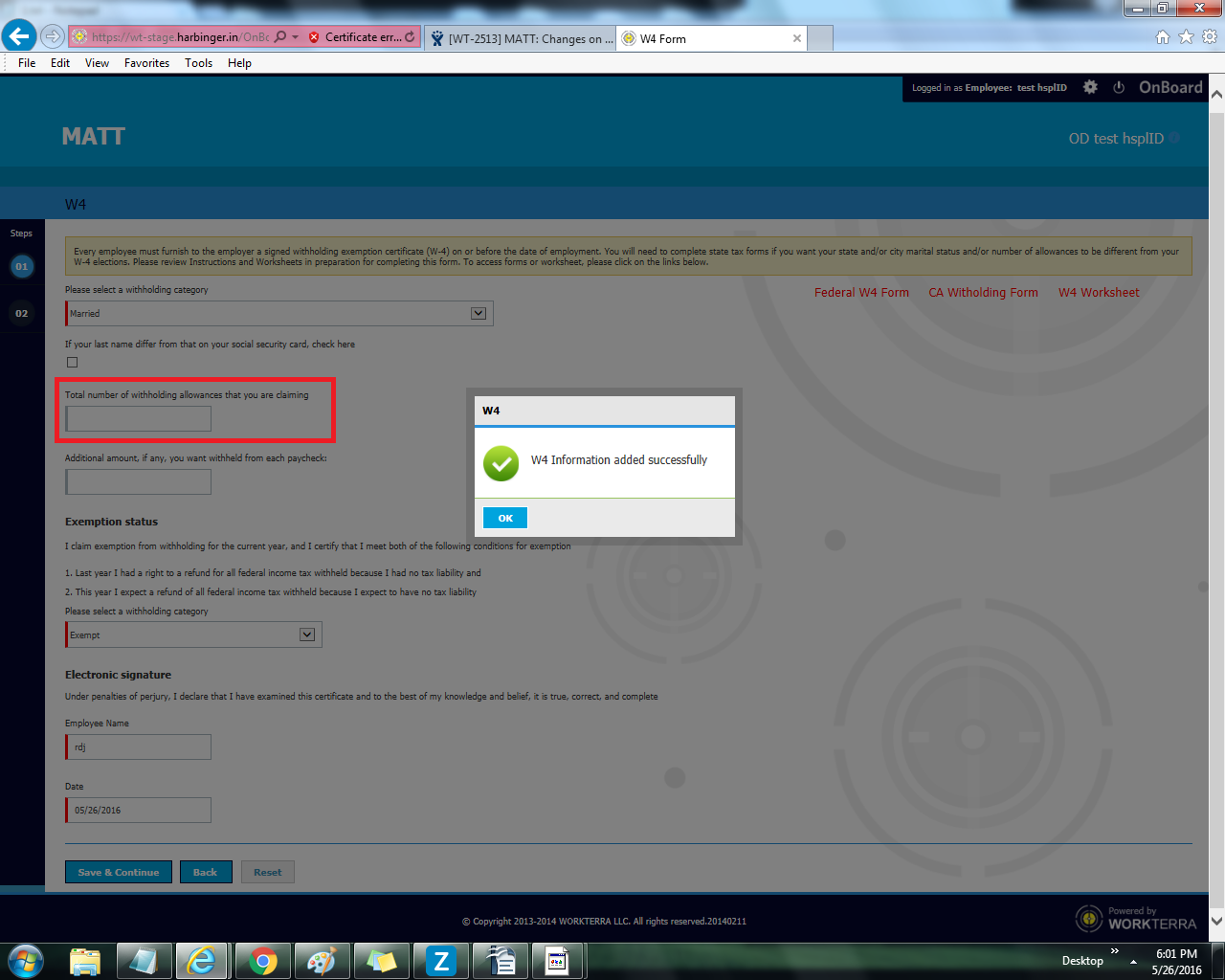Go to step 01 in sidebar

click(x=21, y=266)
